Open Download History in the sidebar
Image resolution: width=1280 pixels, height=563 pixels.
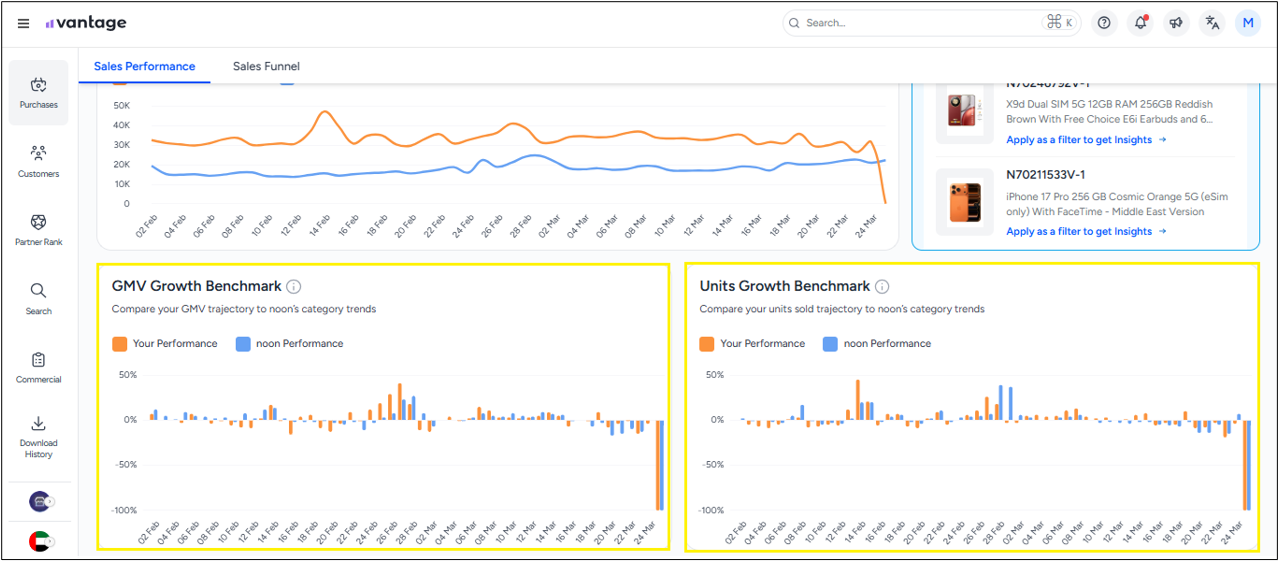click(x=39, y=436)
